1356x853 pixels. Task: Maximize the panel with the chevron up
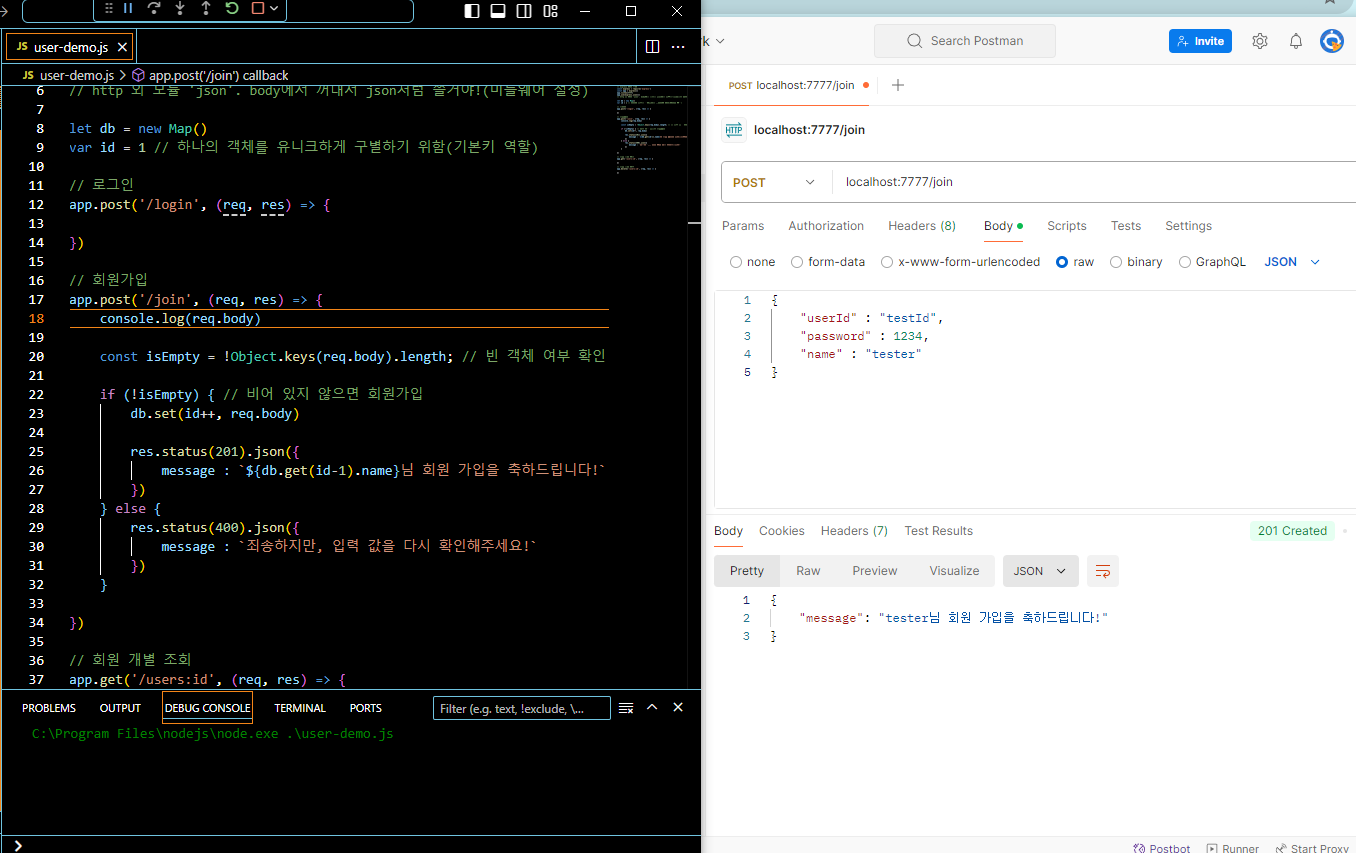click(x=652, y=707)
